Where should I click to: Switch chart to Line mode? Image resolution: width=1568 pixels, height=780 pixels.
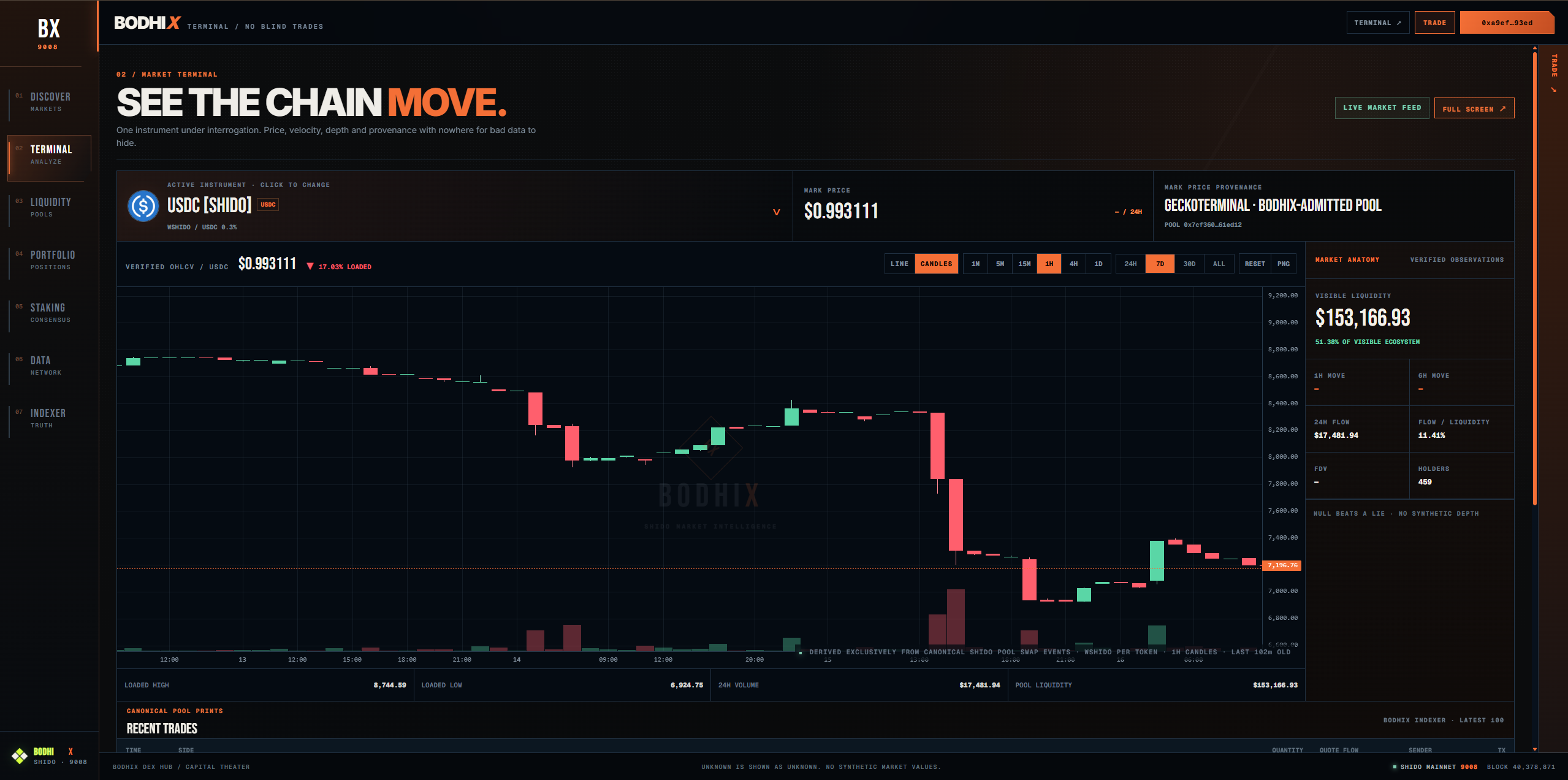click(899, 264)
